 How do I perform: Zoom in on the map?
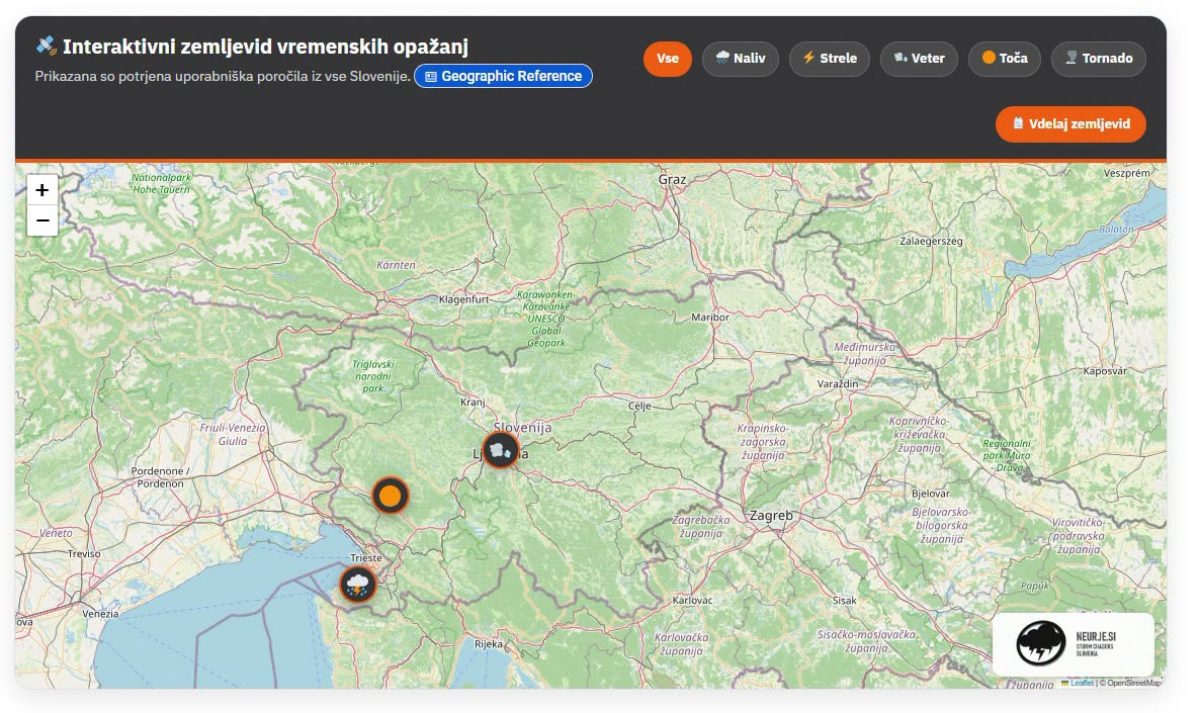pyautogui.click(x=42, y=190)
